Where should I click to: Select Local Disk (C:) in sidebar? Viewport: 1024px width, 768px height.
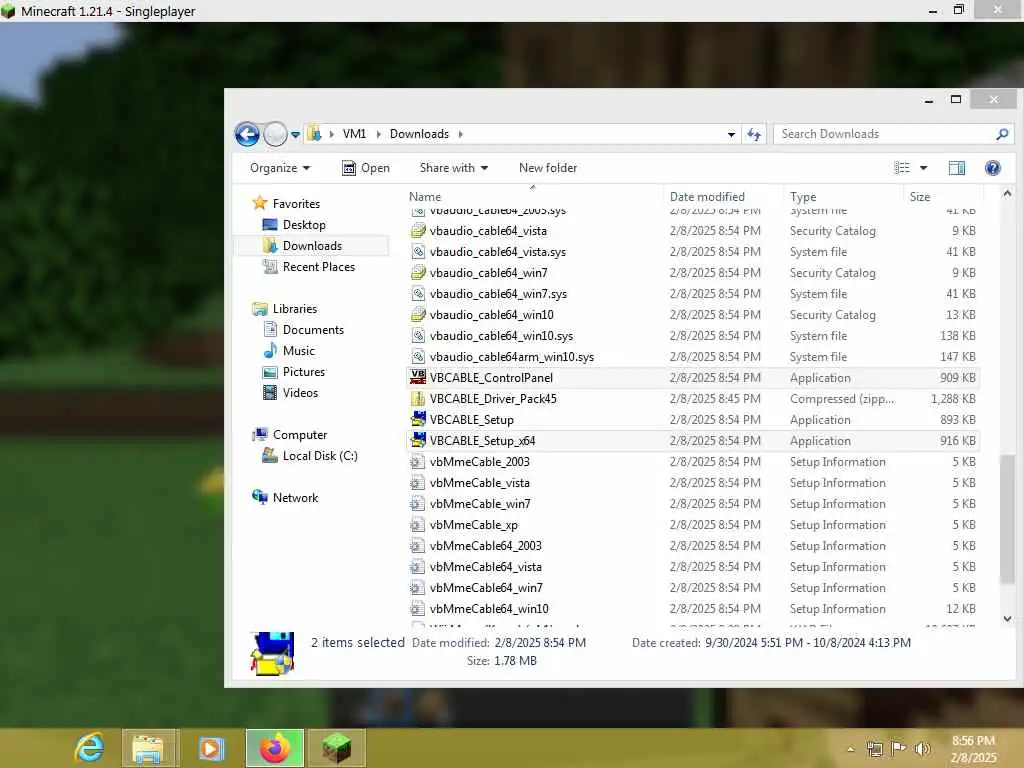[320, 456]
